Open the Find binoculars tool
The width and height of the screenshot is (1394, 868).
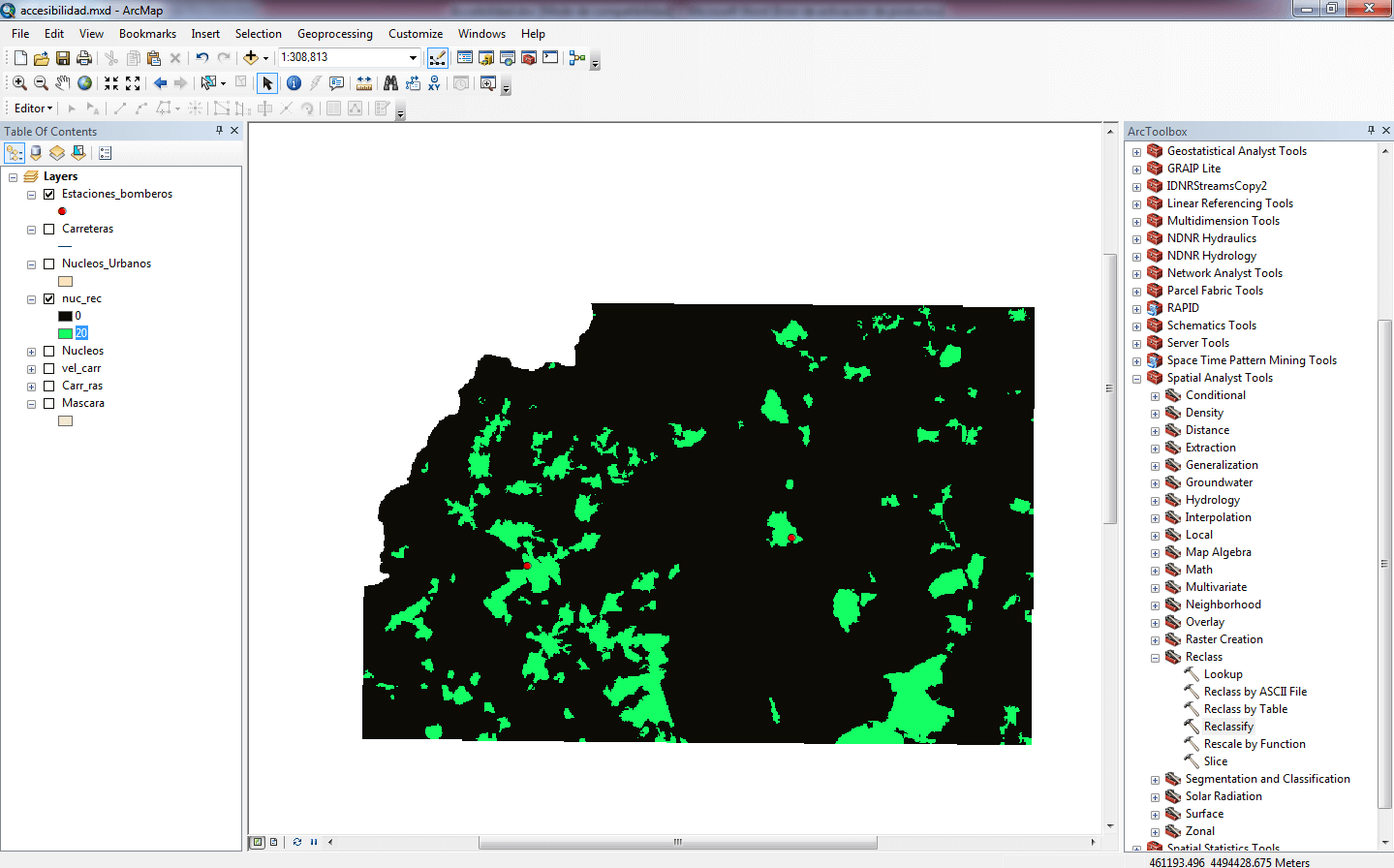point(390,83)
